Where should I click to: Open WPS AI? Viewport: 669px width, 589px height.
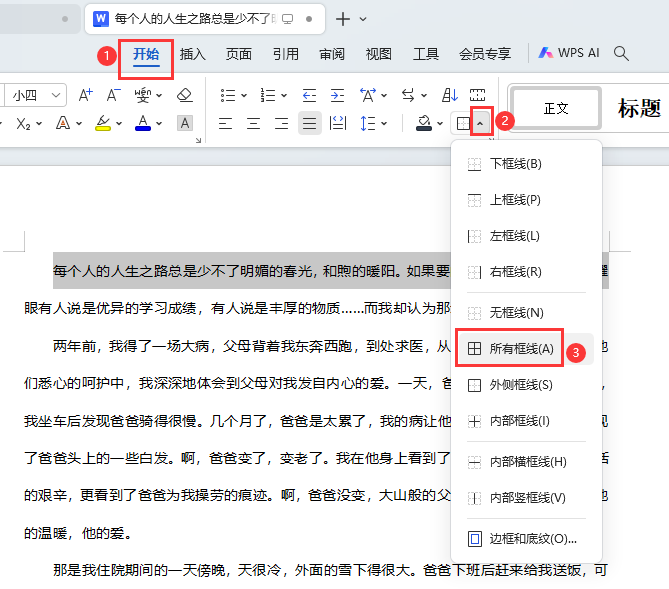point(569,53)
